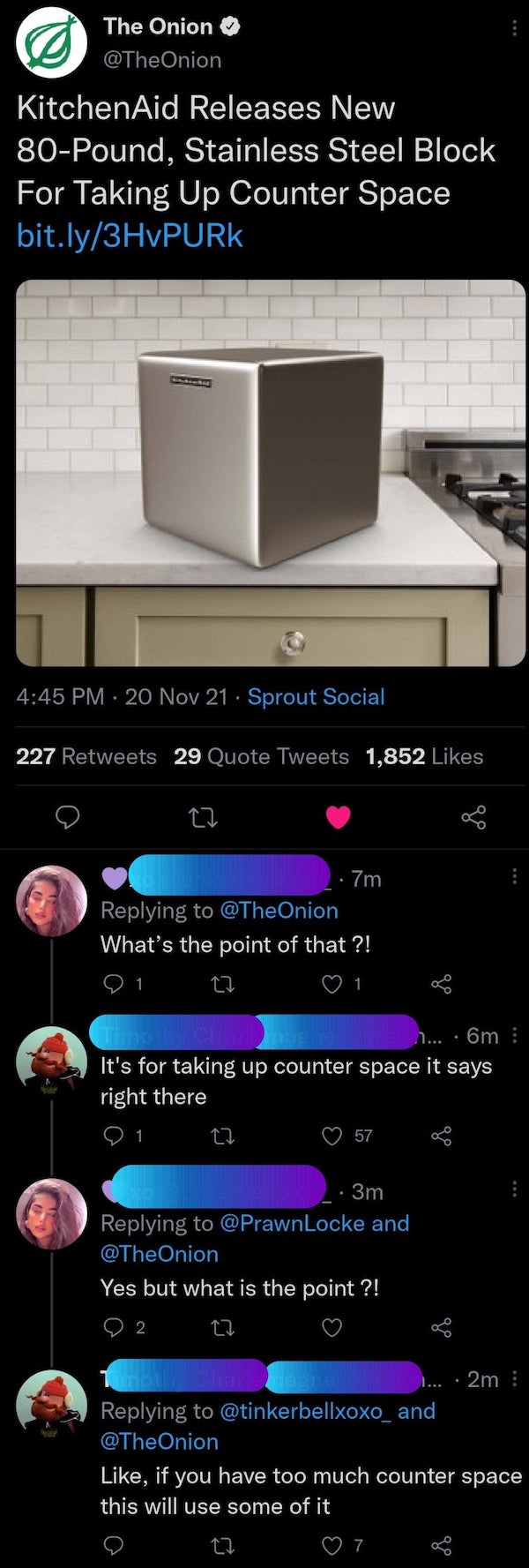Viewport: 529px width, 1568px height.
Task: Open options menu for the 6m reply
Action: pos(515,1034)
